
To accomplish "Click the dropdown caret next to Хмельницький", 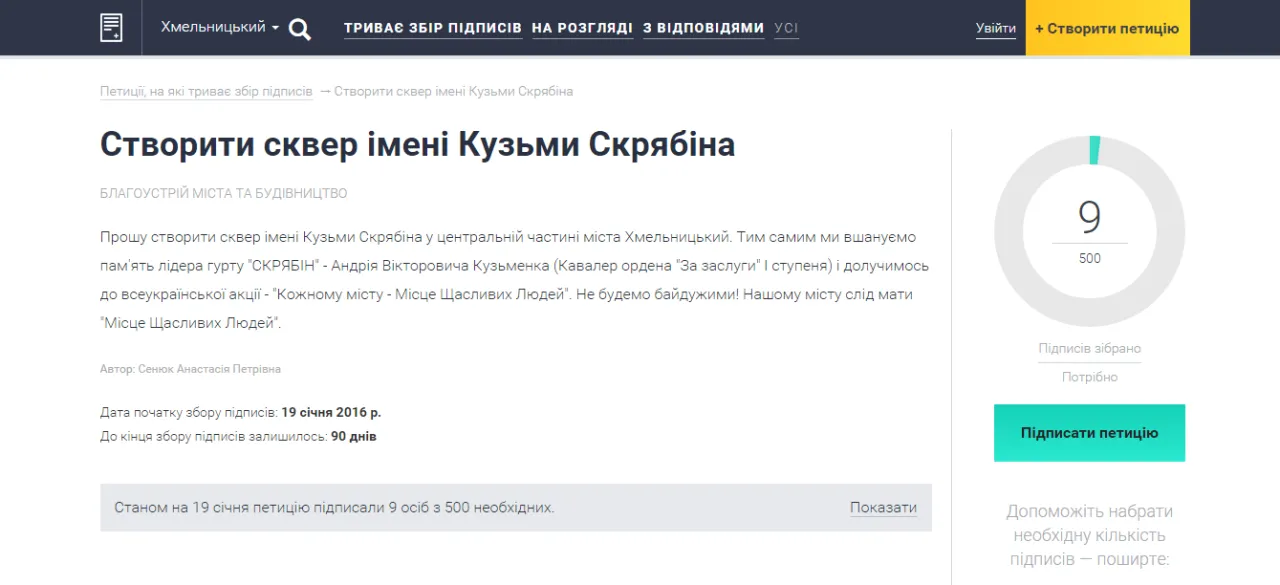I will click(275, 28).
